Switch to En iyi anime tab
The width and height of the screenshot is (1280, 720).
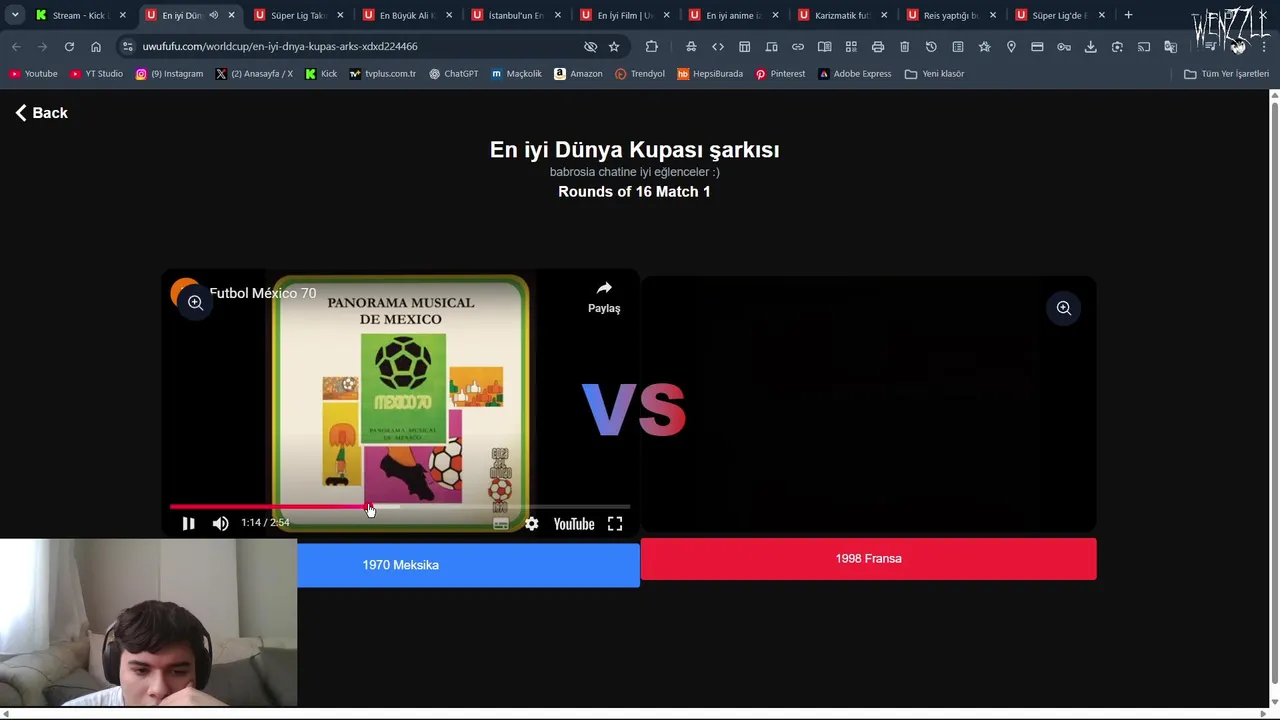[x=733, y=15]
